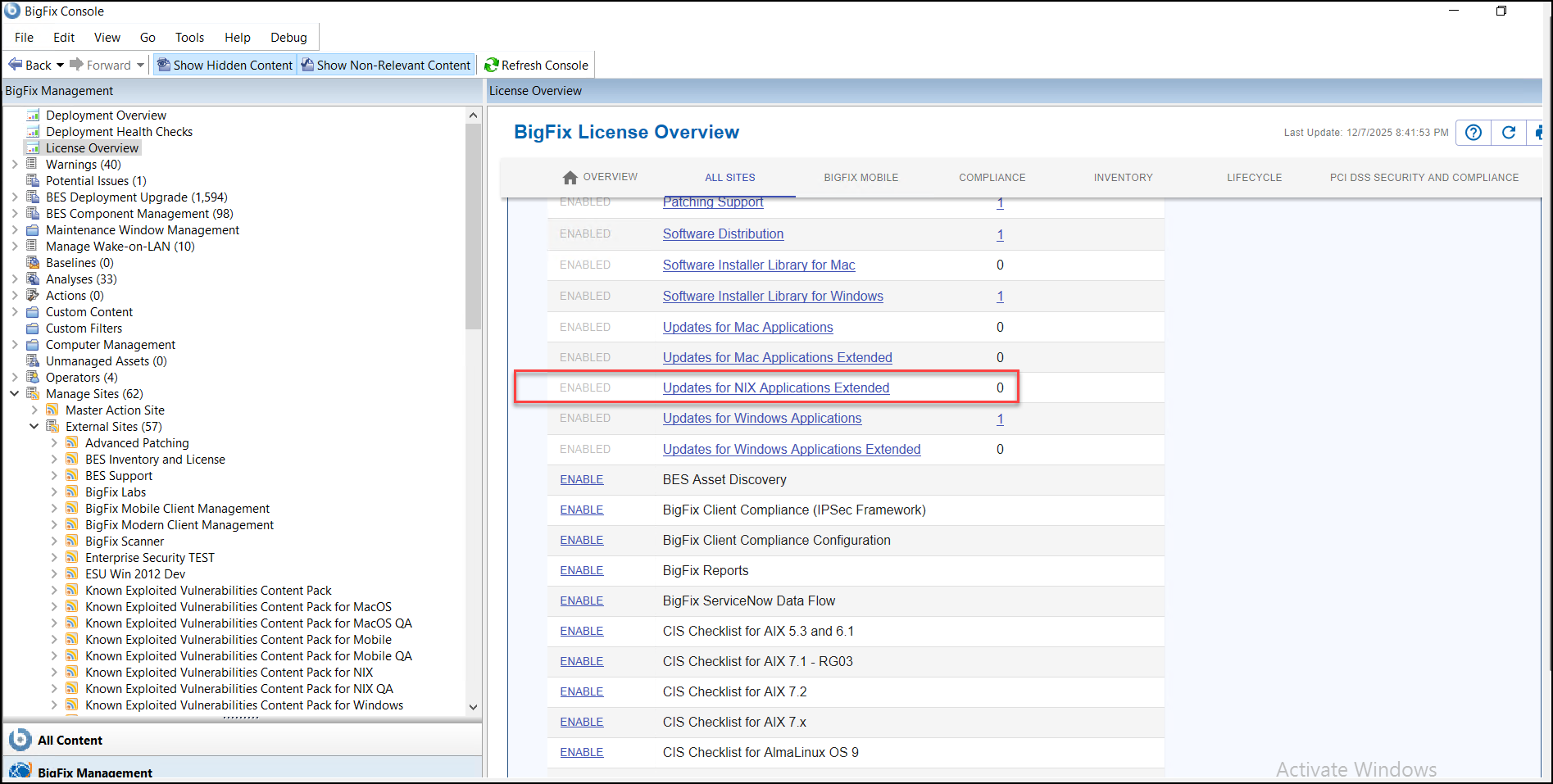The width and height of the screenshot is (1553, 784).
Task: Click the Deployment Overview dashboard icon
Action: 33,116
